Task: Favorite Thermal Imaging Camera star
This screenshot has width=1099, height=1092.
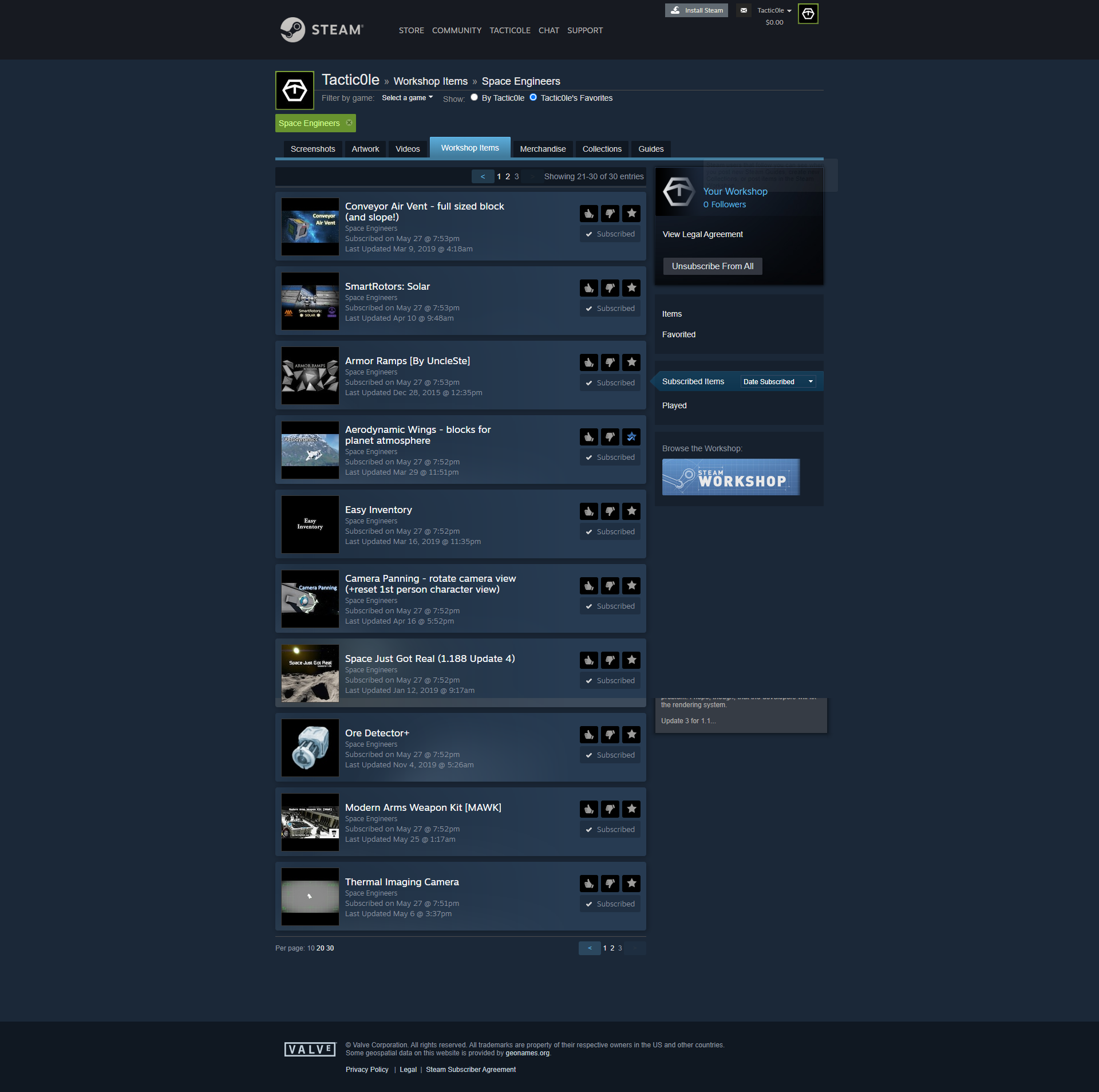Action: coord(631,884)
